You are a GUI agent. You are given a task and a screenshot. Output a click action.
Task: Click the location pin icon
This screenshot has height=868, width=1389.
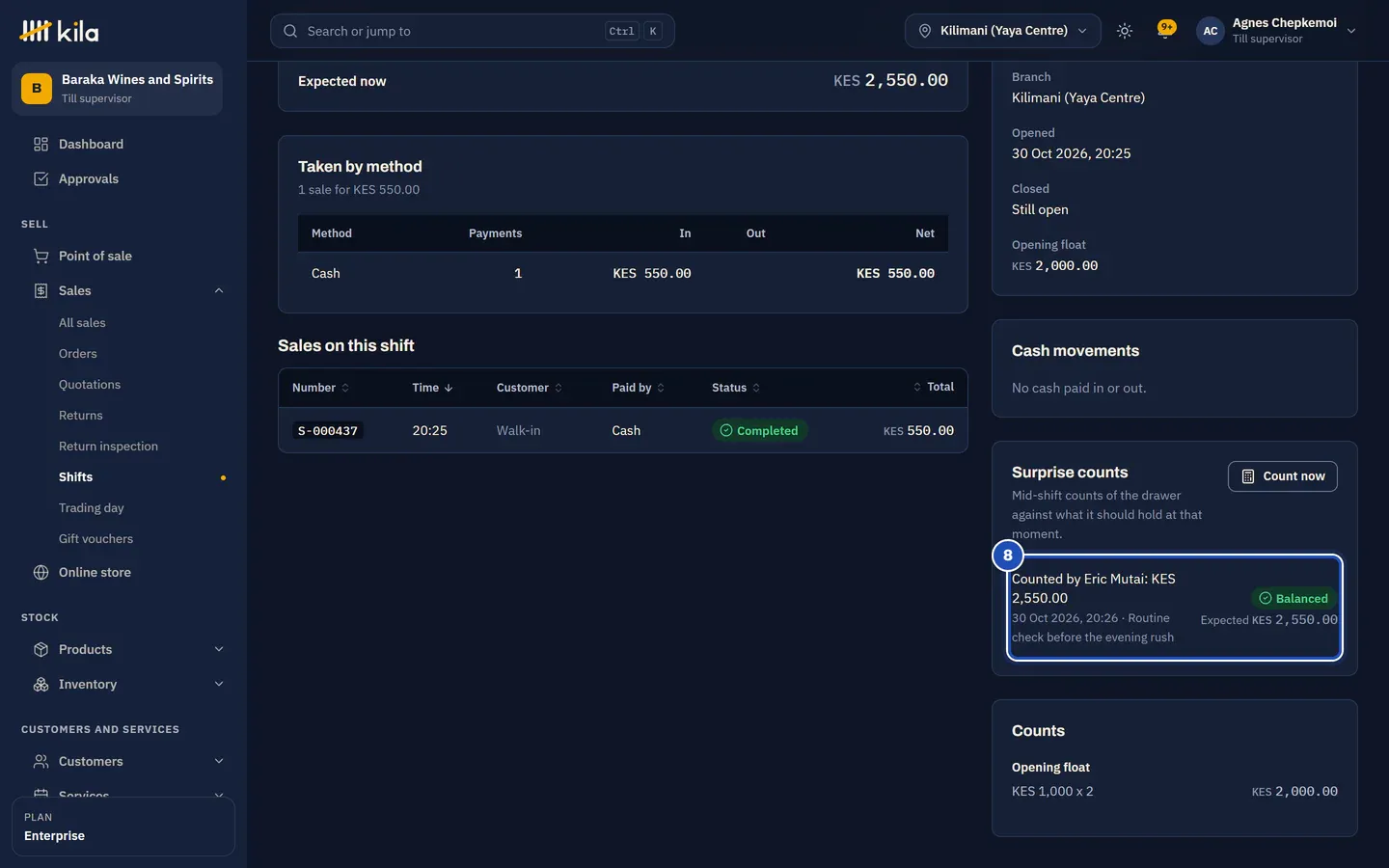[x=924, y=31]
